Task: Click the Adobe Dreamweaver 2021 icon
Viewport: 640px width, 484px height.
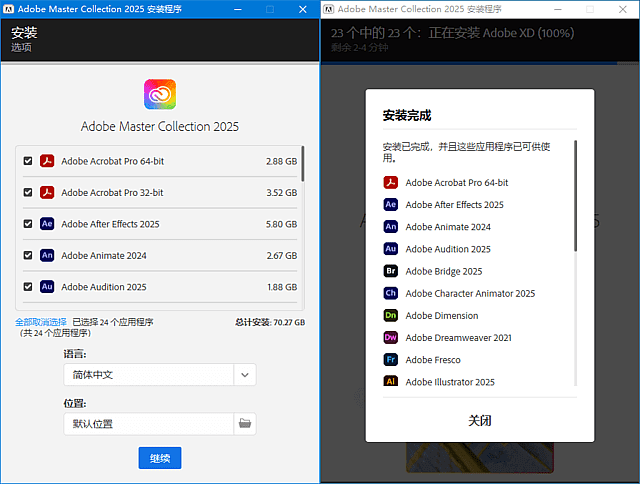Action: coord(391,337)
